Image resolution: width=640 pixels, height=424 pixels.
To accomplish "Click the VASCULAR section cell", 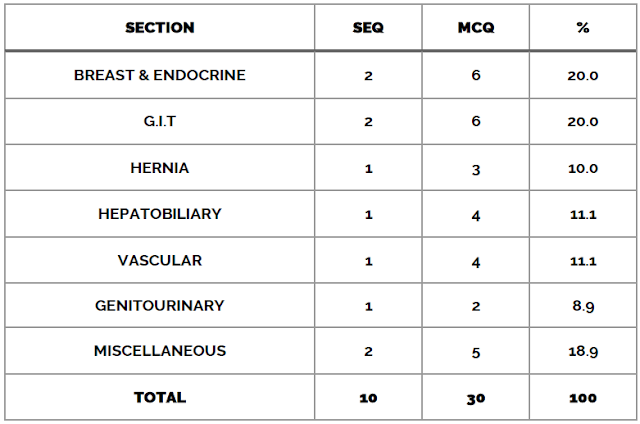I will click(x=160, y=260).
